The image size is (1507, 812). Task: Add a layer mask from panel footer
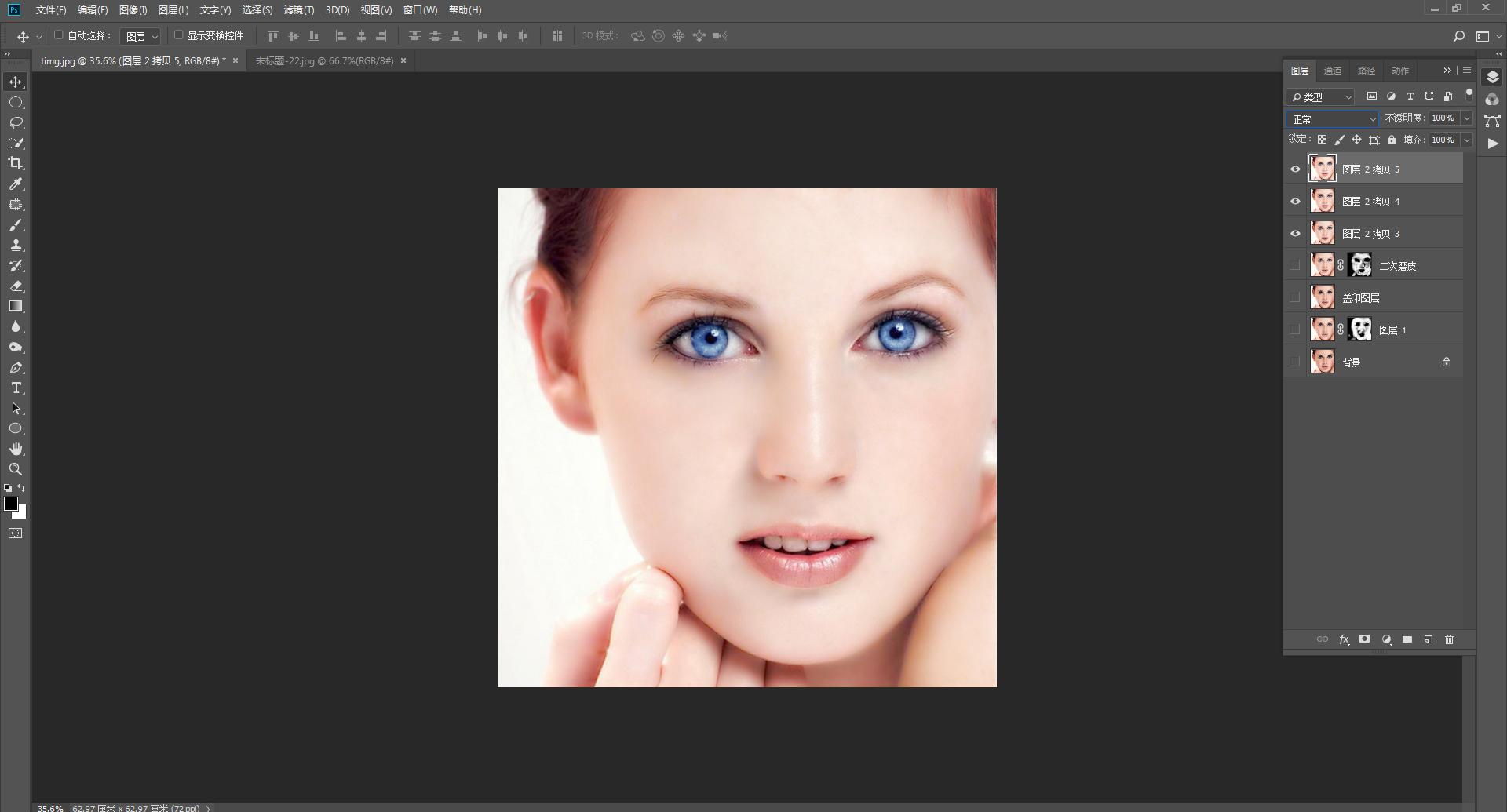tap(1365, 639)
